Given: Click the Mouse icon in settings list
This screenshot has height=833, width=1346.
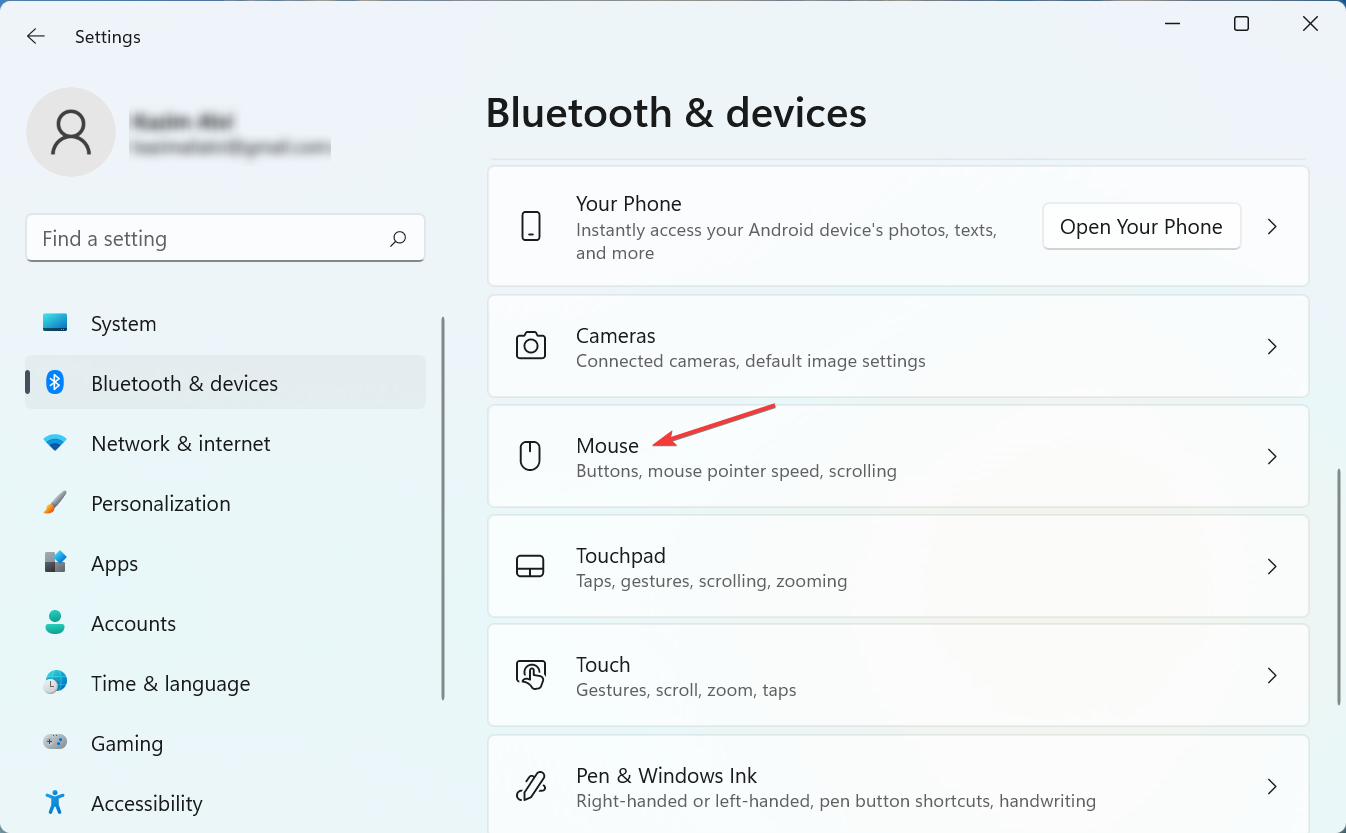Looking at the screenshot, I should click(x=530, y=456).
